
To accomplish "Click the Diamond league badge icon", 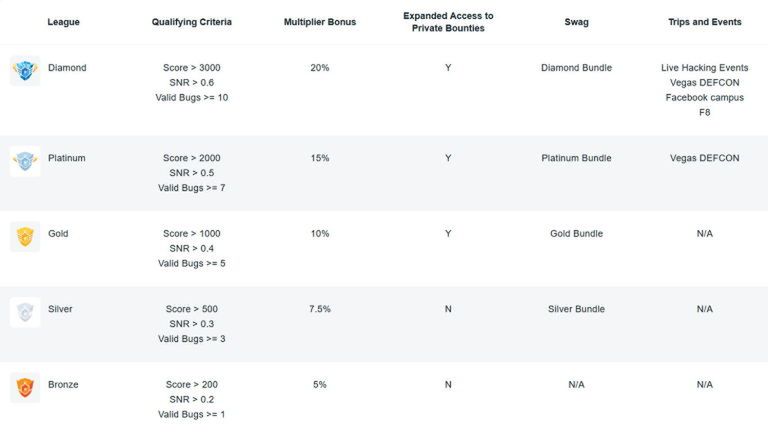I will [x=25, y=70].
